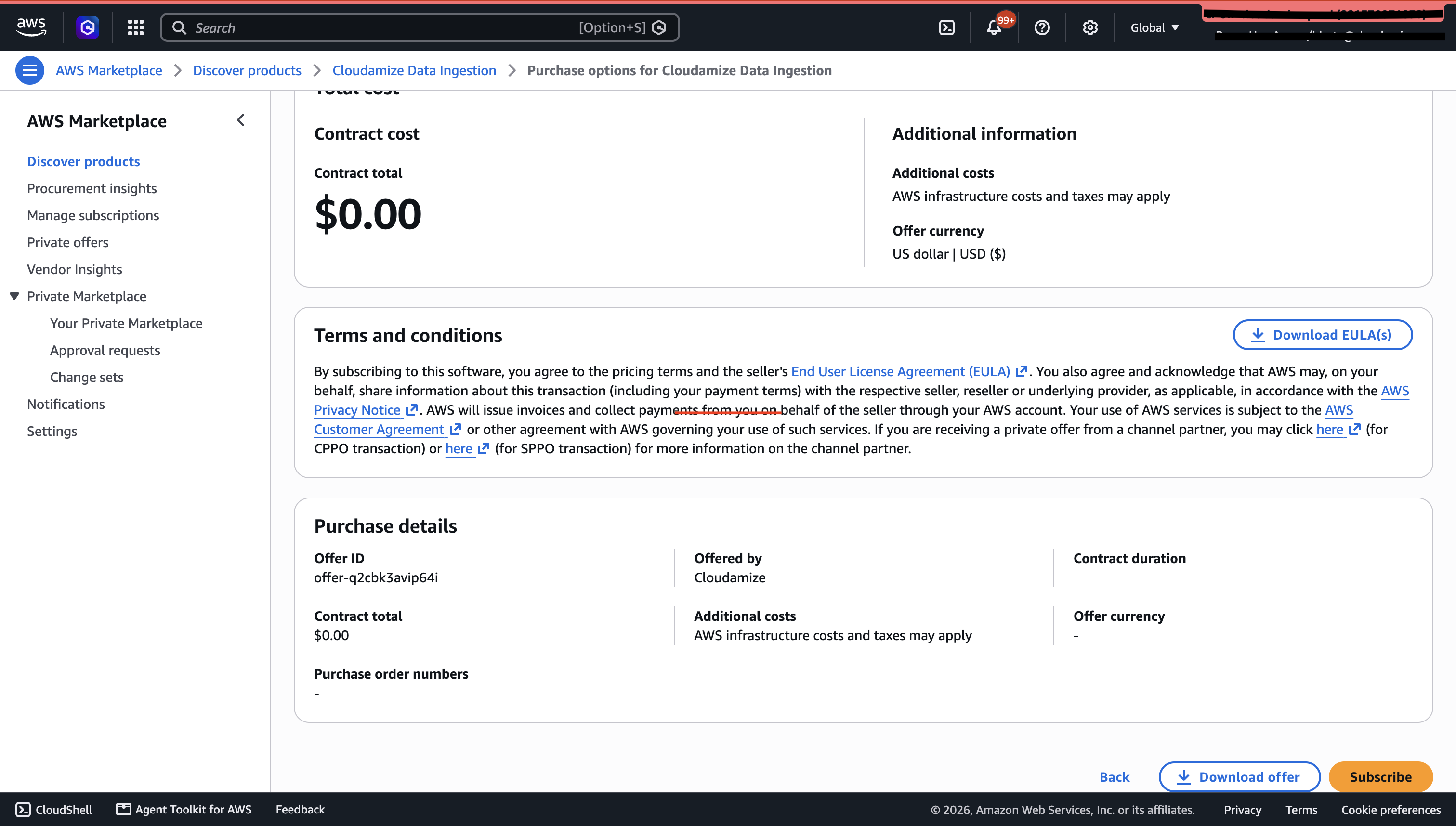Open Procurement insights in the sidebar
Screen dimensions: 1456x826
click(x=92, y=188)
